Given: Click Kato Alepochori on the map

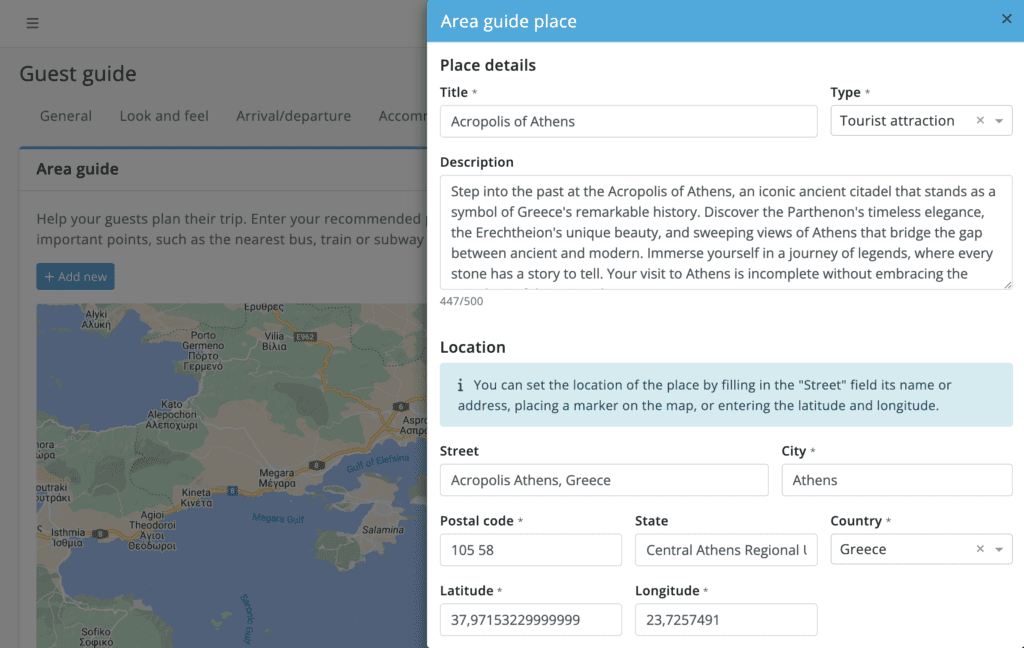Looking at the screenshot, I should pyautogui.click(x=172, y=415).
